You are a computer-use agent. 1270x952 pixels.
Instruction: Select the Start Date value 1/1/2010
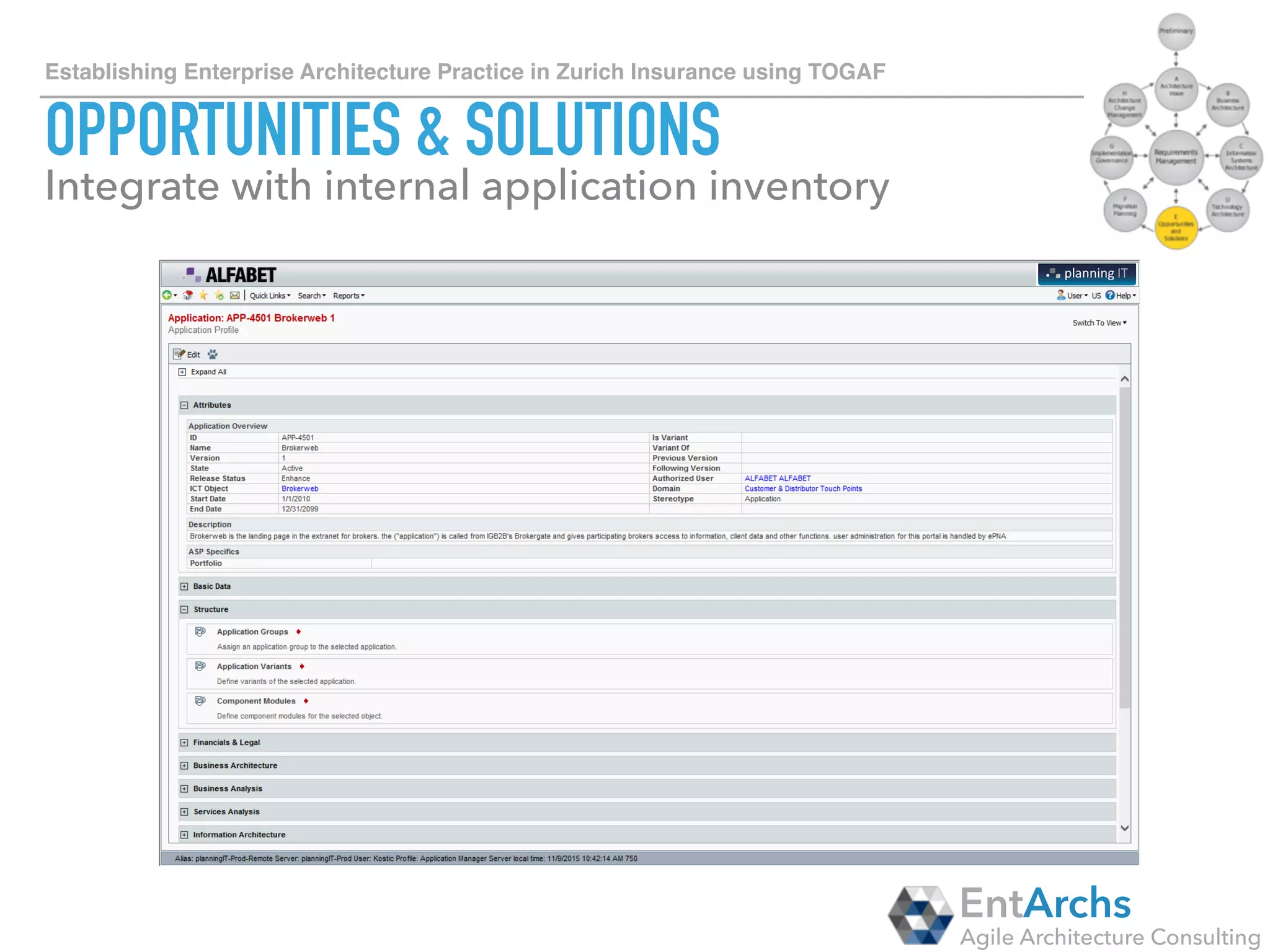[x=296, y=499]
